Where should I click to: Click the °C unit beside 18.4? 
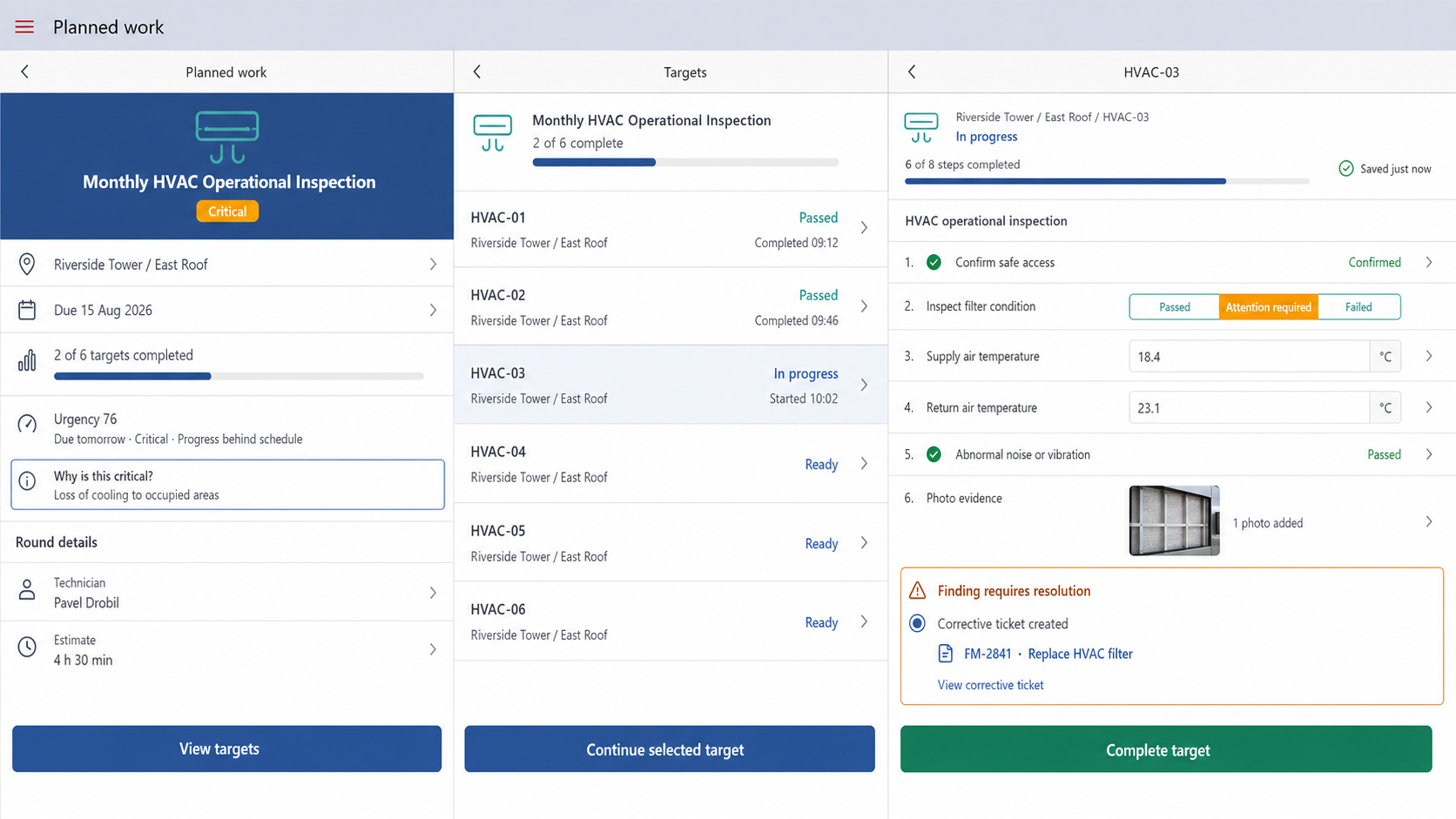click(1385, 356)
